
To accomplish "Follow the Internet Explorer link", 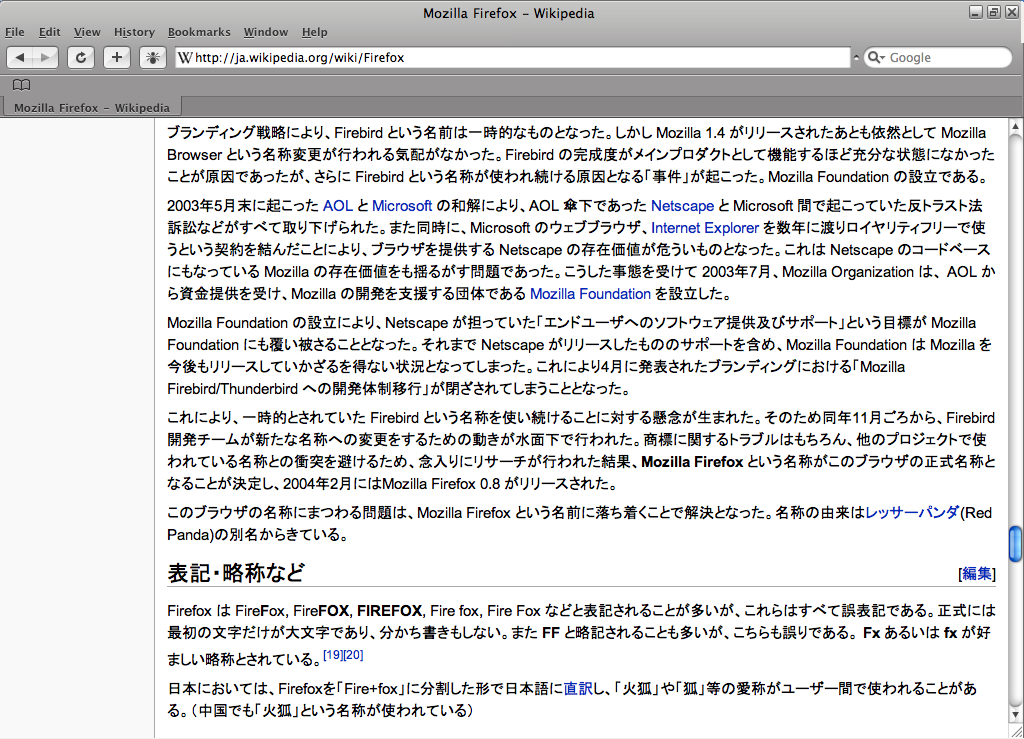I will (704, 228).
